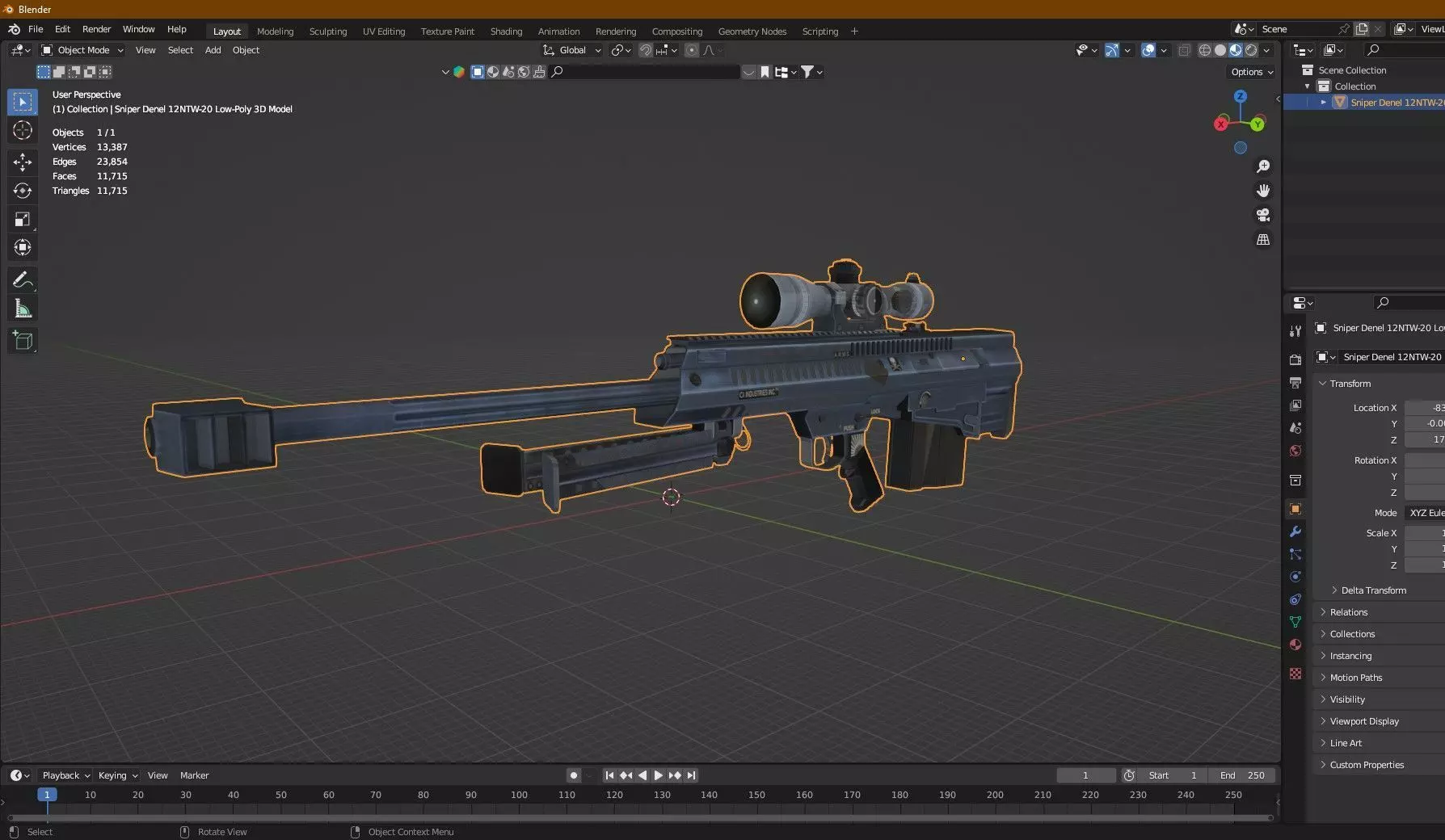Toggle proportional editing
Screen dimensions: 1445x840
(692, 50)
